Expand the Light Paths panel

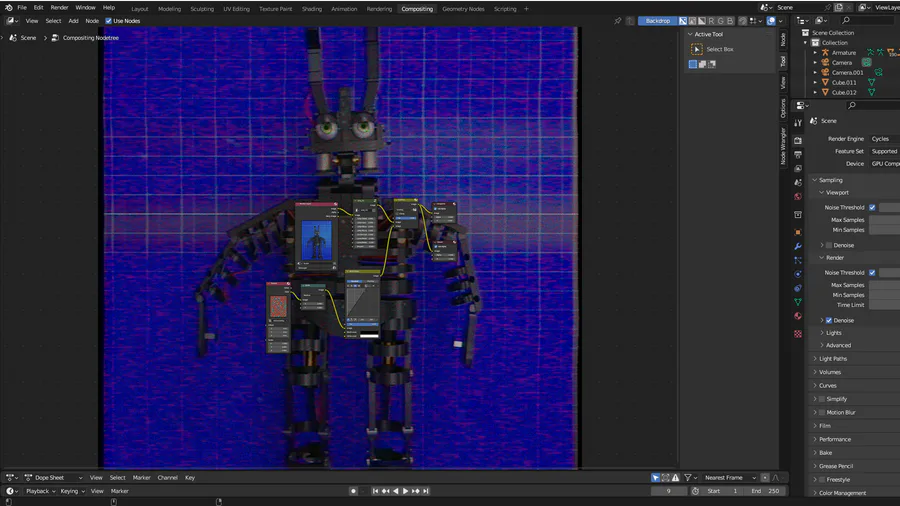point(832,359)
